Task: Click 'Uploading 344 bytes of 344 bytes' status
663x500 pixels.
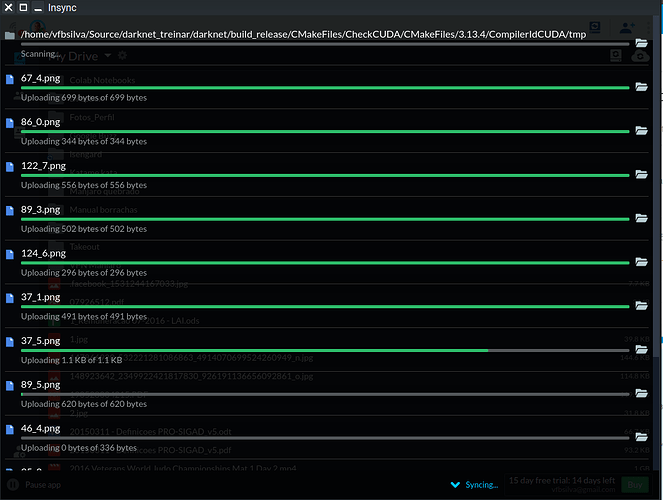Action: (x=84, y=142)
